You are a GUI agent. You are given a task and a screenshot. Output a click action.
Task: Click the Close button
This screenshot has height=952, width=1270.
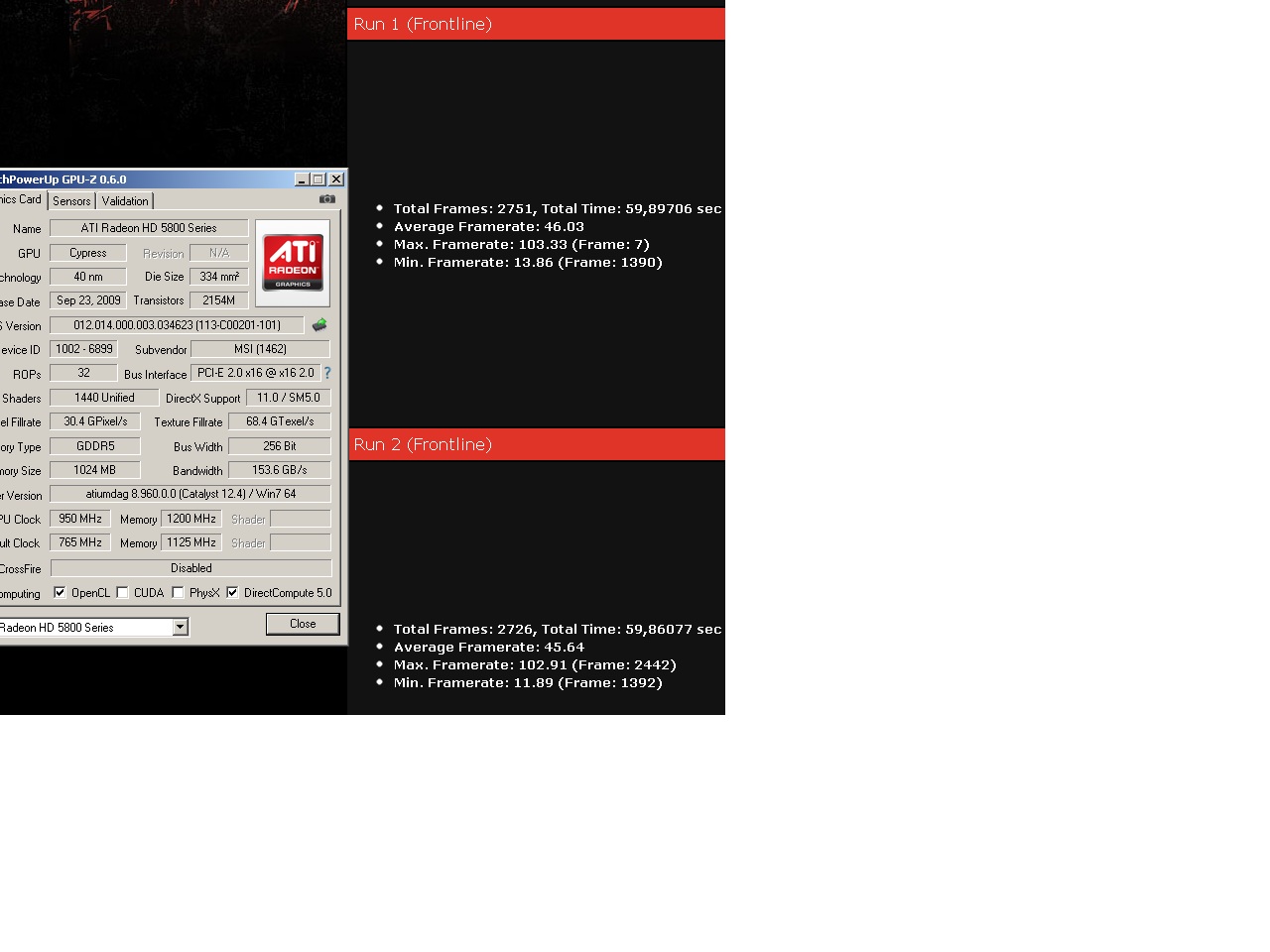point(303,624)
